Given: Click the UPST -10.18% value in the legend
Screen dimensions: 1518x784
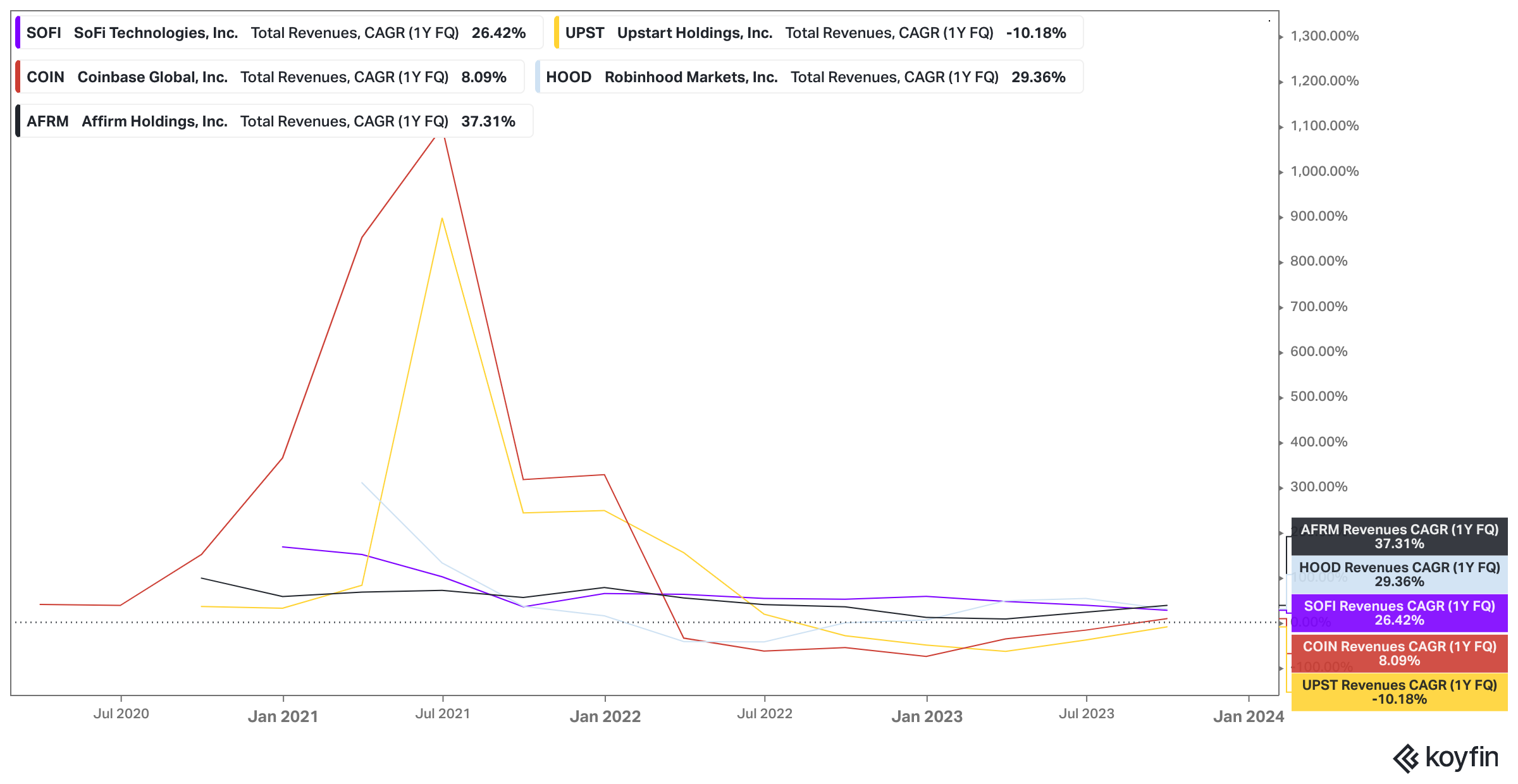Looking at the screenshot, I should [x=1036, y=33].
